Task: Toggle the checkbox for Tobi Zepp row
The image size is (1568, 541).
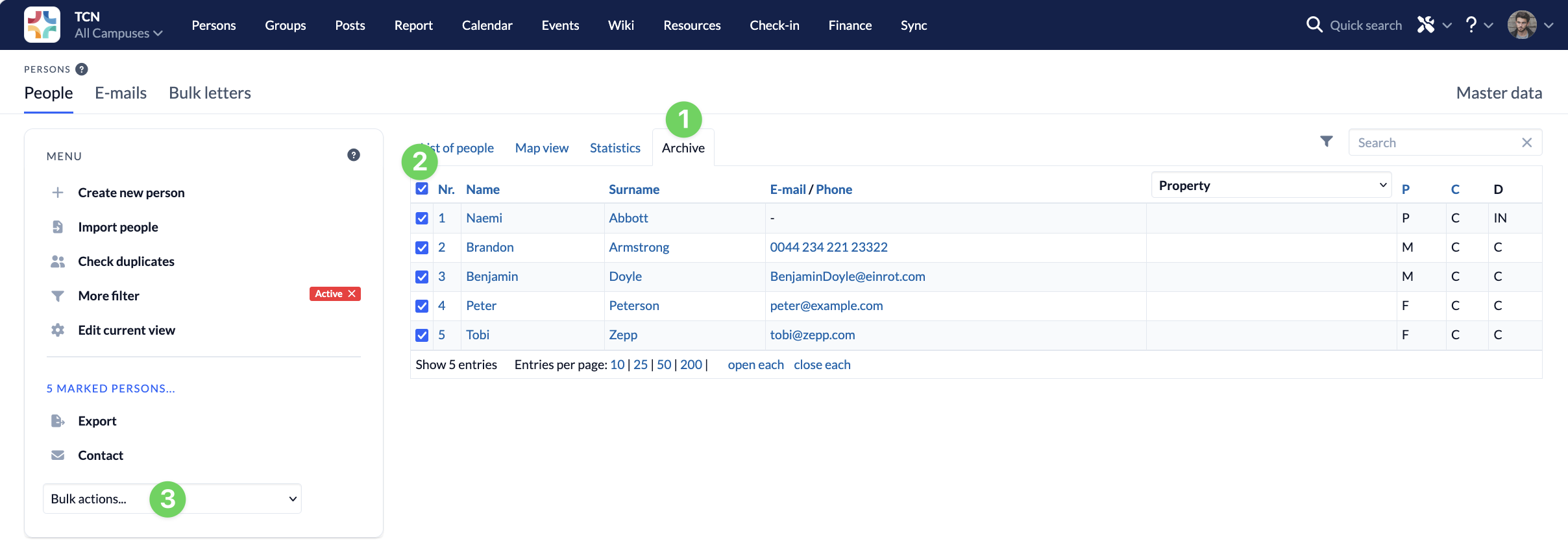Action: coord(422,335)
